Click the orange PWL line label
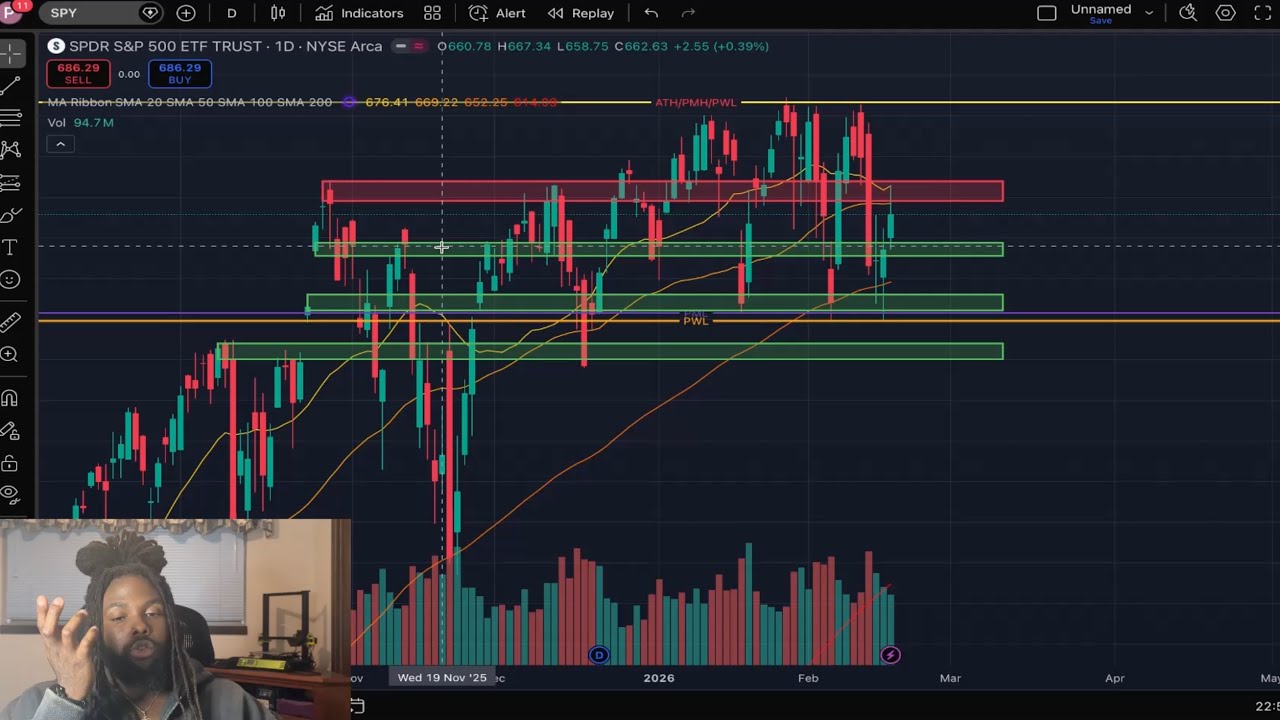Screen dimensions: 1280x720 tap(696, 321)
